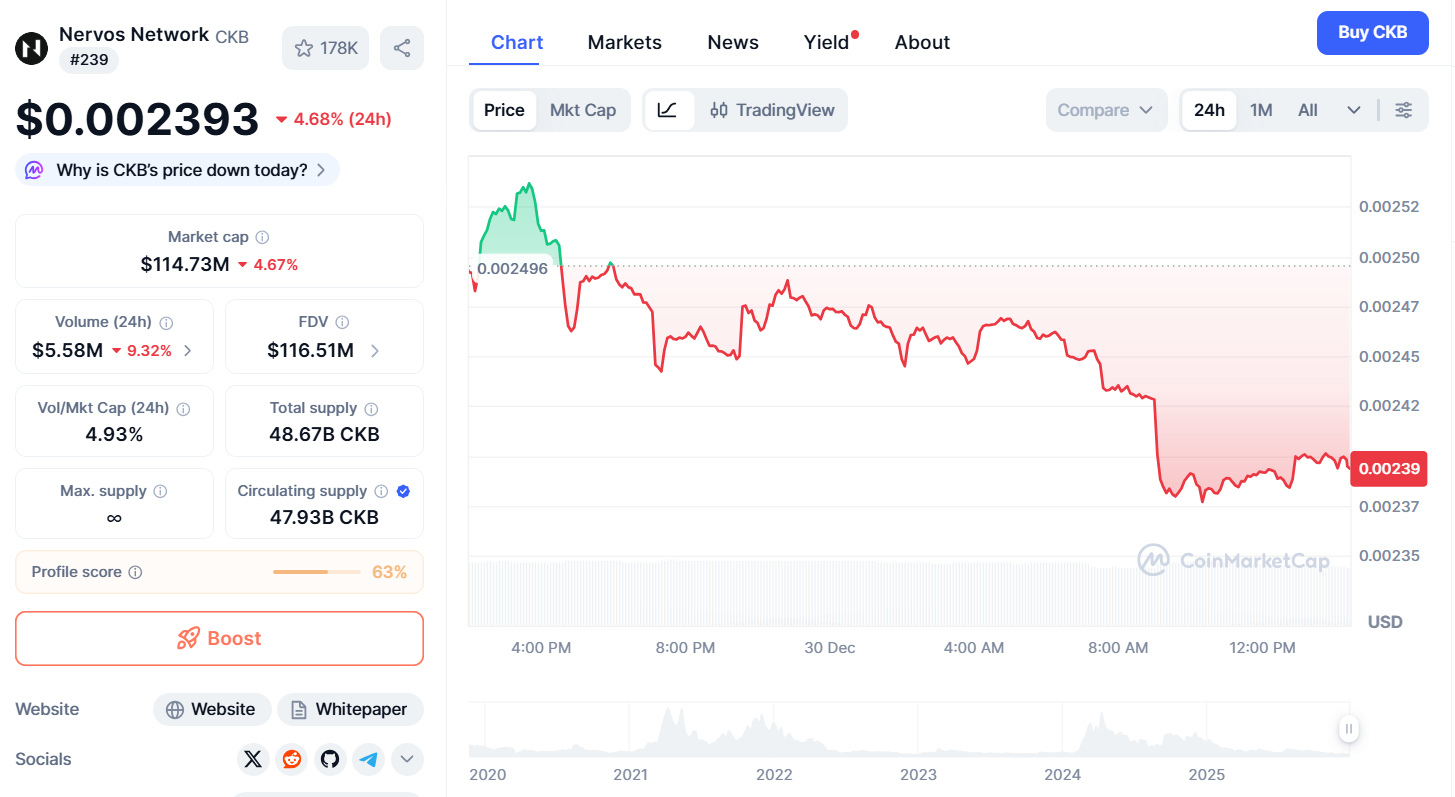This screenshot has height=797, width=1455.
Task: Open the chart settings sliders icon
Action: 1404,110
